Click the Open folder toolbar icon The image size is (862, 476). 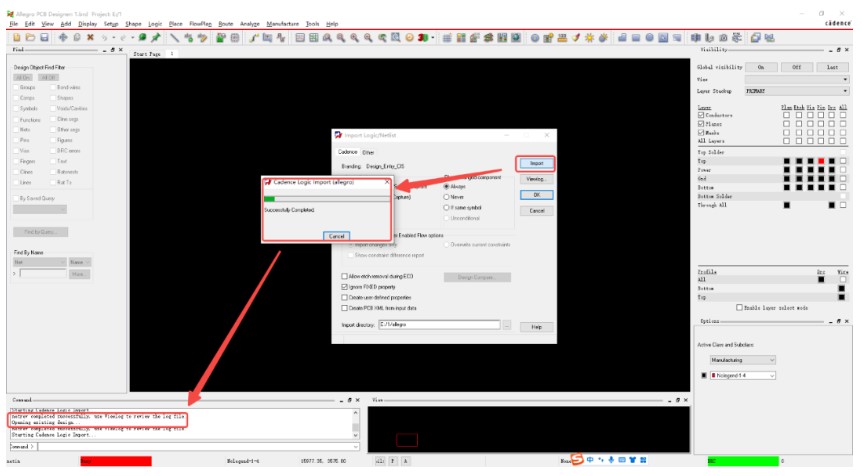pos(30,37)
